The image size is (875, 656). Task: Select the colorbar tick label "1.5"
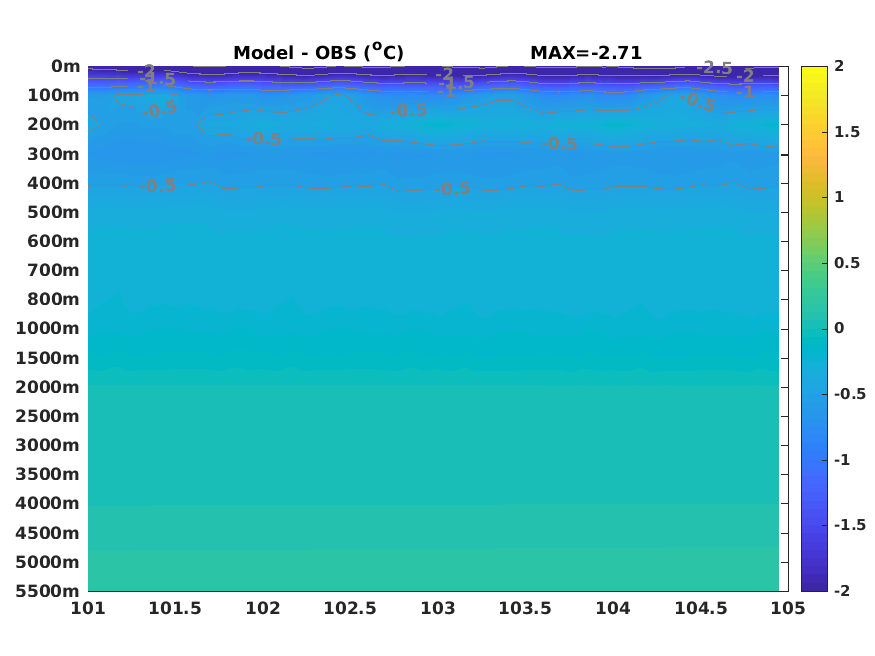pyautogui.click(x=847, y=132)
